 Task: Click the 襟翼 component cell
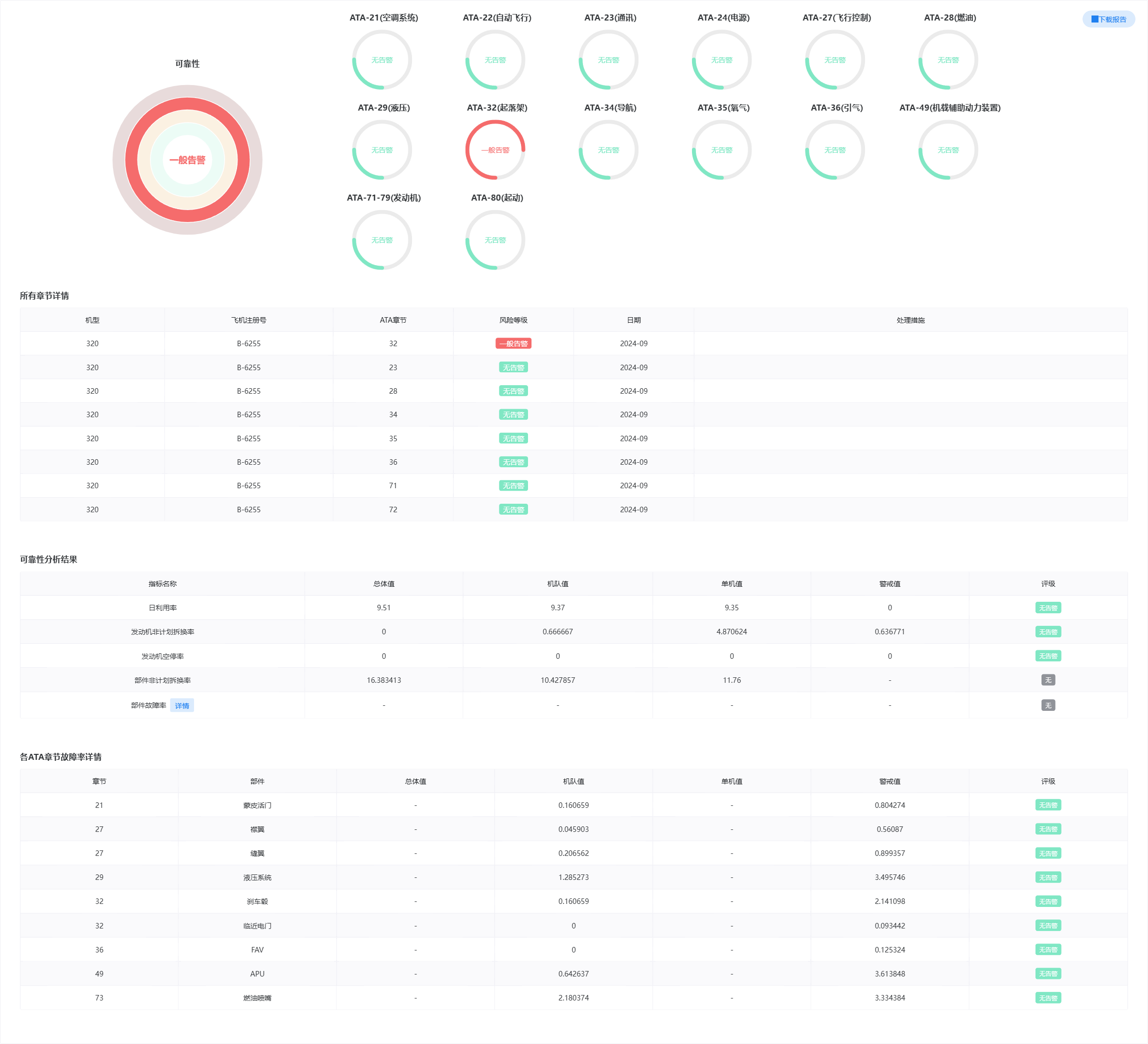(x=257, y=830)
